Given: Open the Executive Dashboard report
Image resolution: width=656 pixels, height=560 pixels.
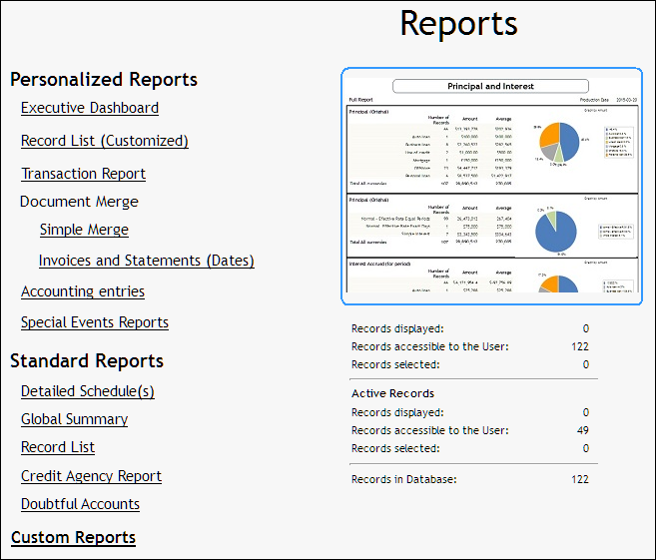Looking at the screenshot, I should (x=89, y=108).
